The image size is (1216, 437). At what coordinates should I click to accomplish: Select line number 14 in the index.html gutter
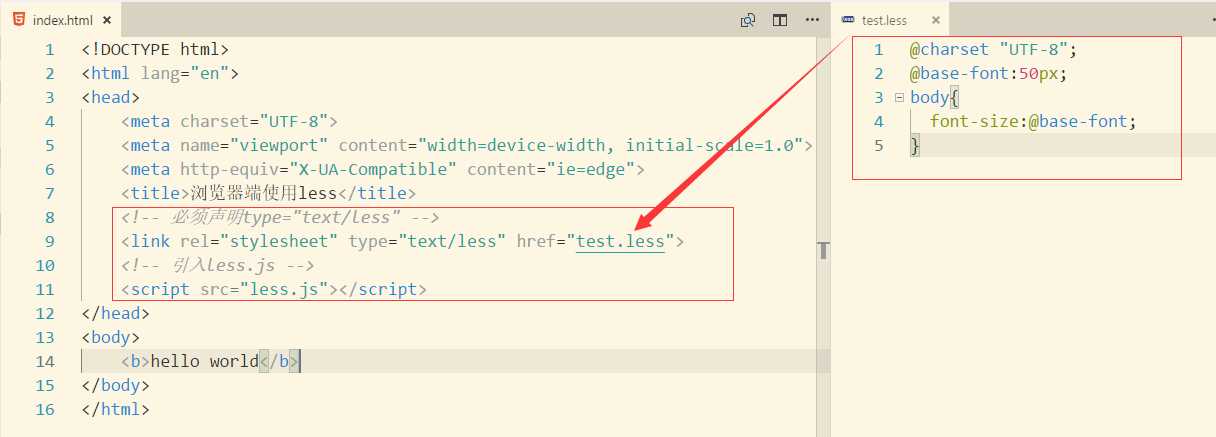[45, 361]
